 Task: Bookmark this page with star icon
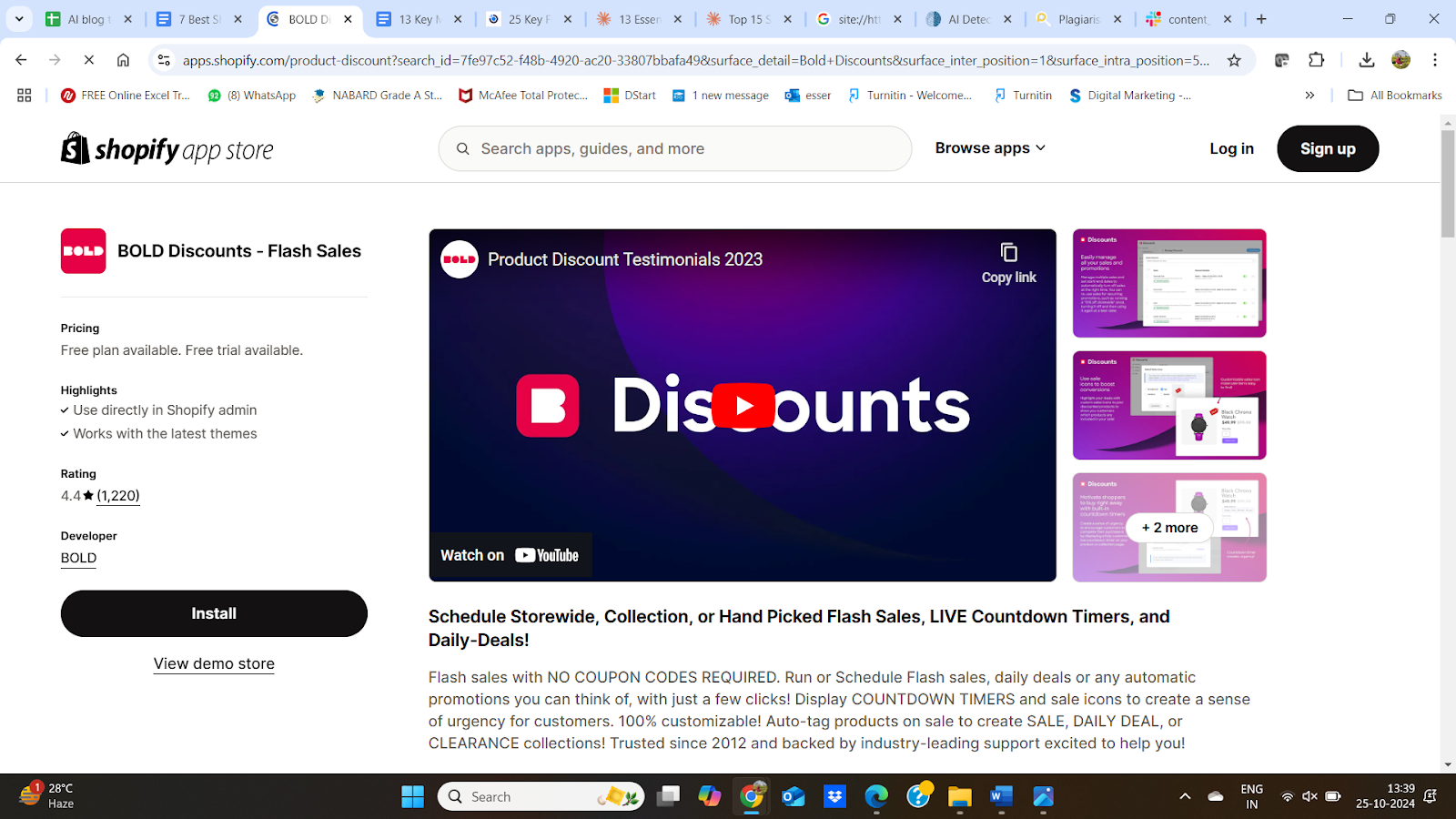tap(1234, 60)
